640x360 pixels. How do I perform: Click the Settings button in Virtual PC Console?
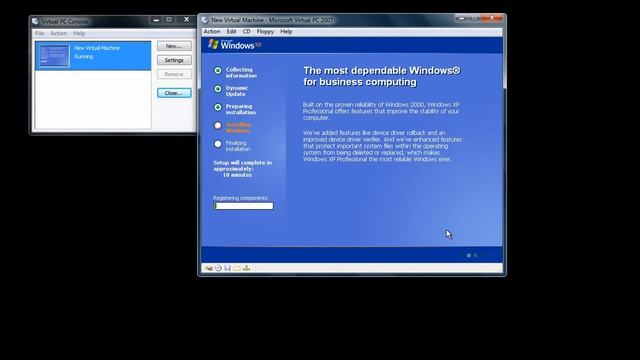(x=174, y=60)
